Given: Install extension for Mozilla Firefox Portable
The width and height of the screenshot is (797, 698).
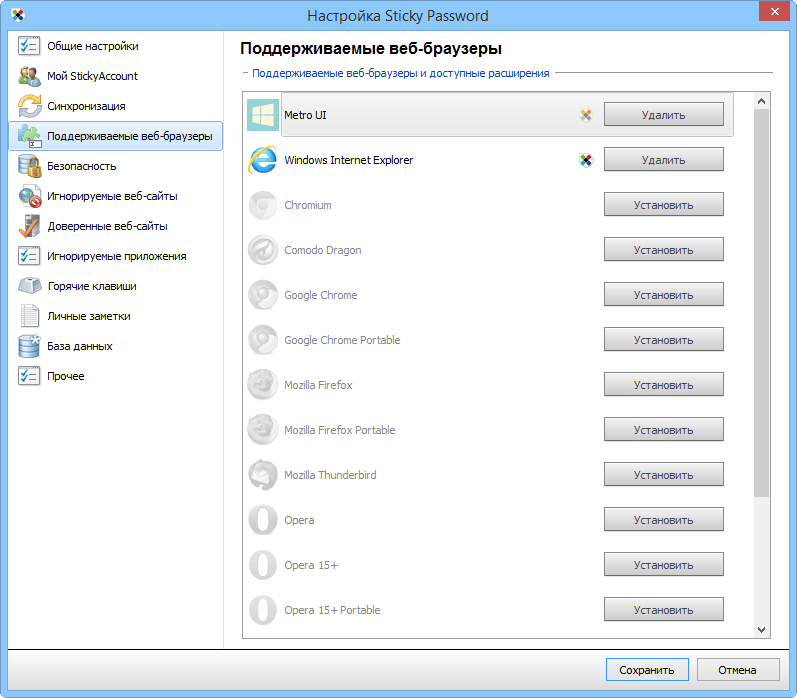Looking at the screenshot, I should 663,429.
